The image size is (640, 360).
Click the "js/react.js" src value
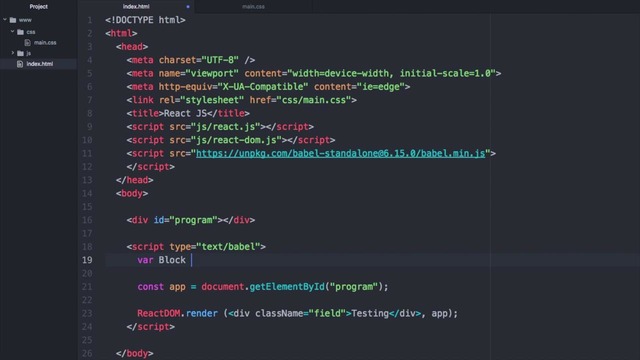pyautogui.click(x=226, y=127)
